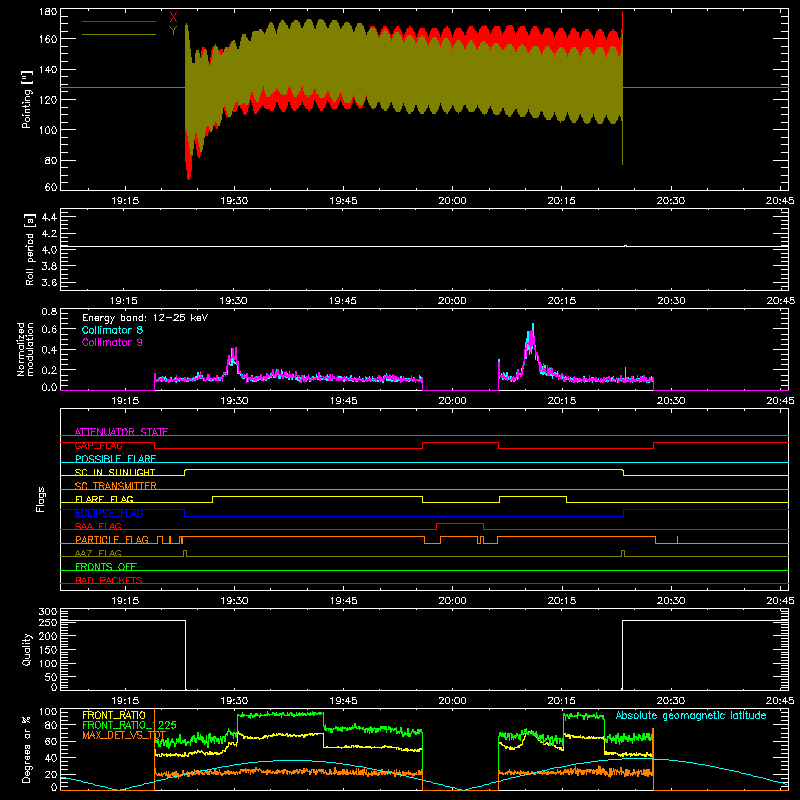The height and width of the screenshot is (800, 800).
Task: Click the 0.8 tick on modulation axis
Action: [49, 311]
